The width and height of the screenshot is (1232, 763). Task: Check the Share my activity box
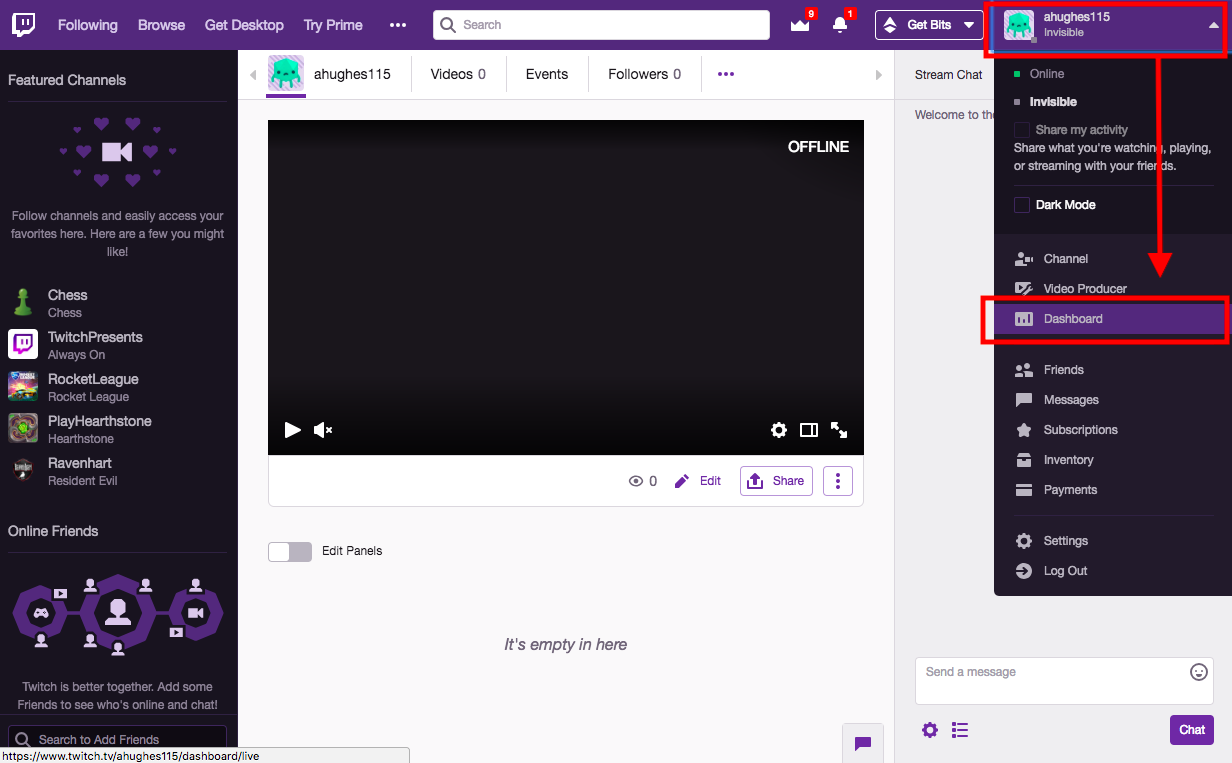[1022, 130]
